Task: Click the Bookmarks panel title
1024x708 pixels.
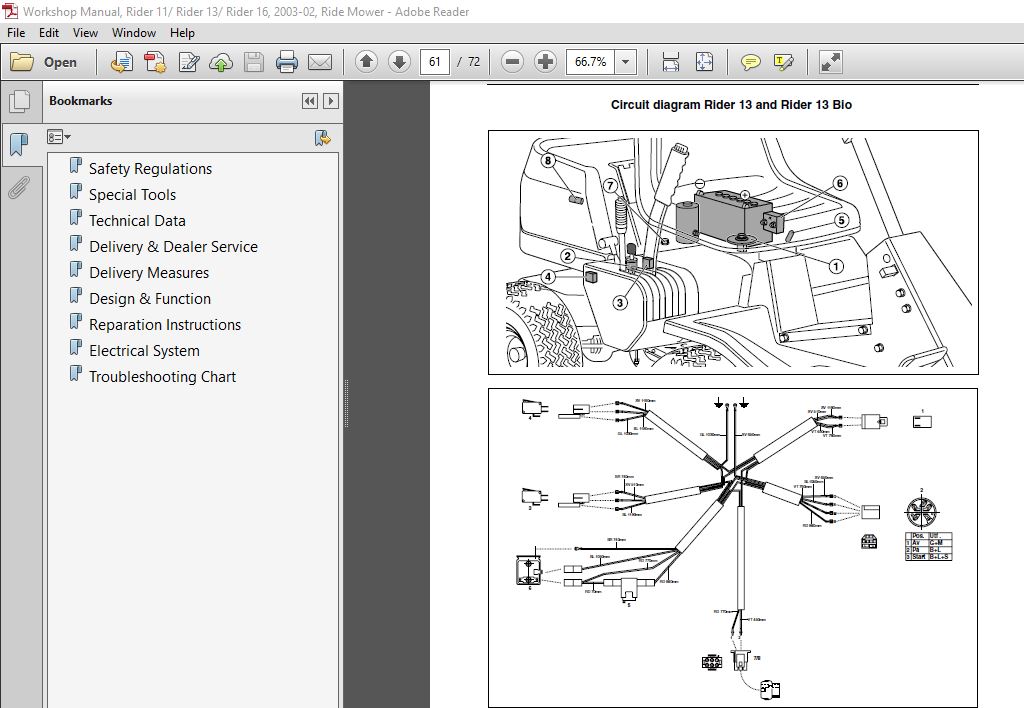Action: click(80, 101)
